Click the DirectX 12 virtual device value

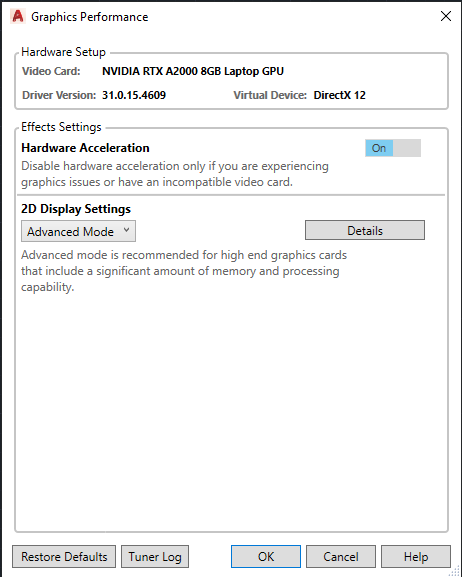click(339, 95)
